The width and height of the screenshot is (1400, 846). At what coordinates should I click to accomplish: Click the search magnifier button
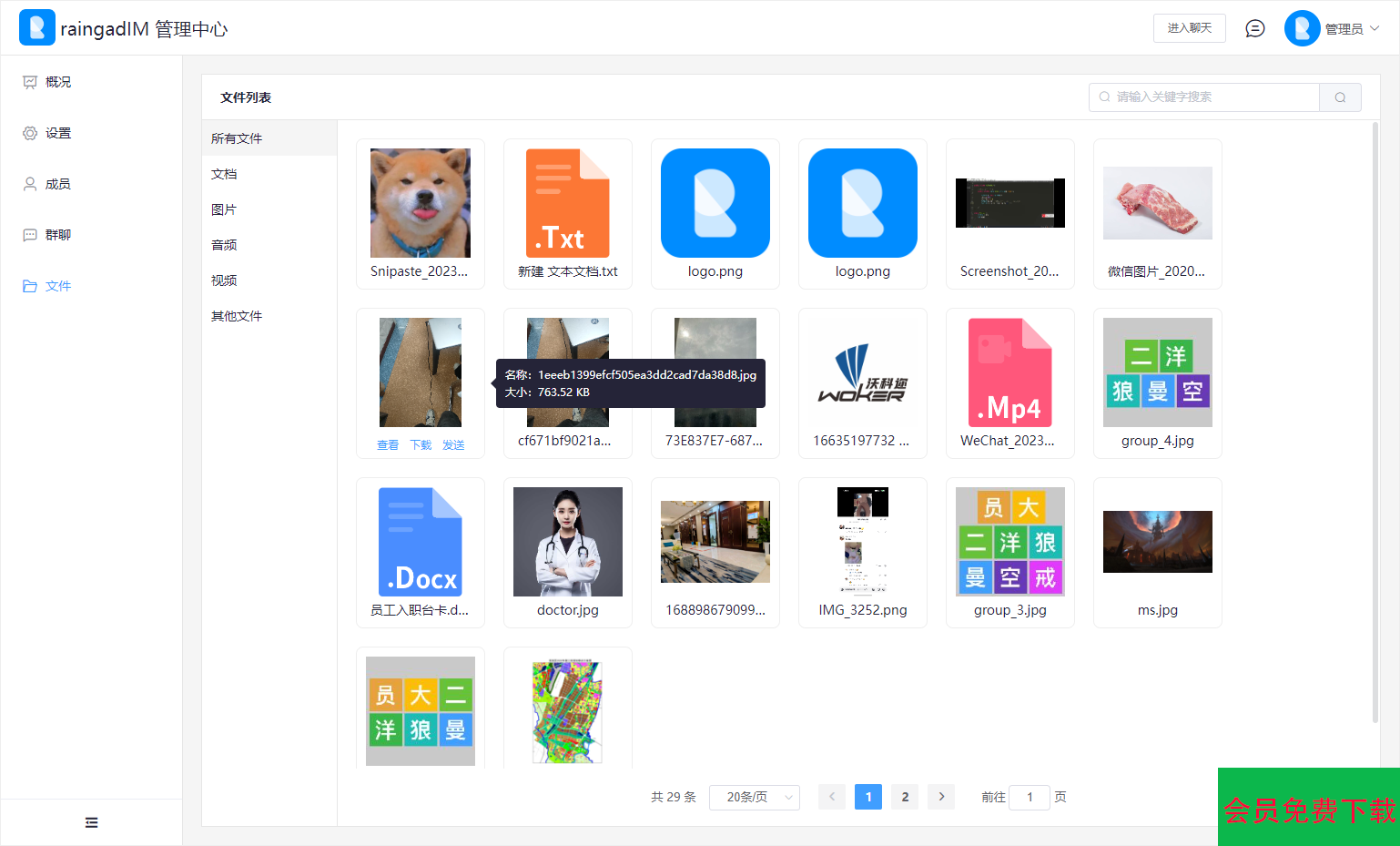[x=1340, y=97]
